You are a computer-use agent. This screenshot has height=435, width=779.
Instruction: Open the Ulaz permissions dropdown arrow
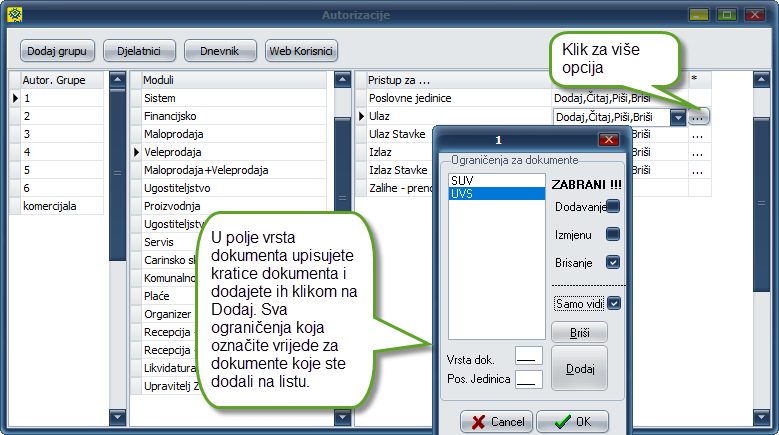pos(679,117)
